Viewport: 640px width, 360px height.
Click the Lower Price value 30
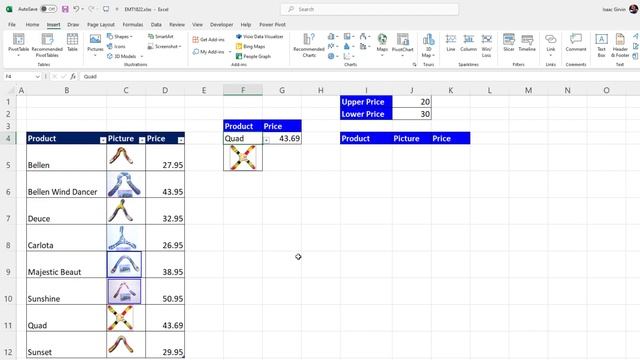coord(411,114)
